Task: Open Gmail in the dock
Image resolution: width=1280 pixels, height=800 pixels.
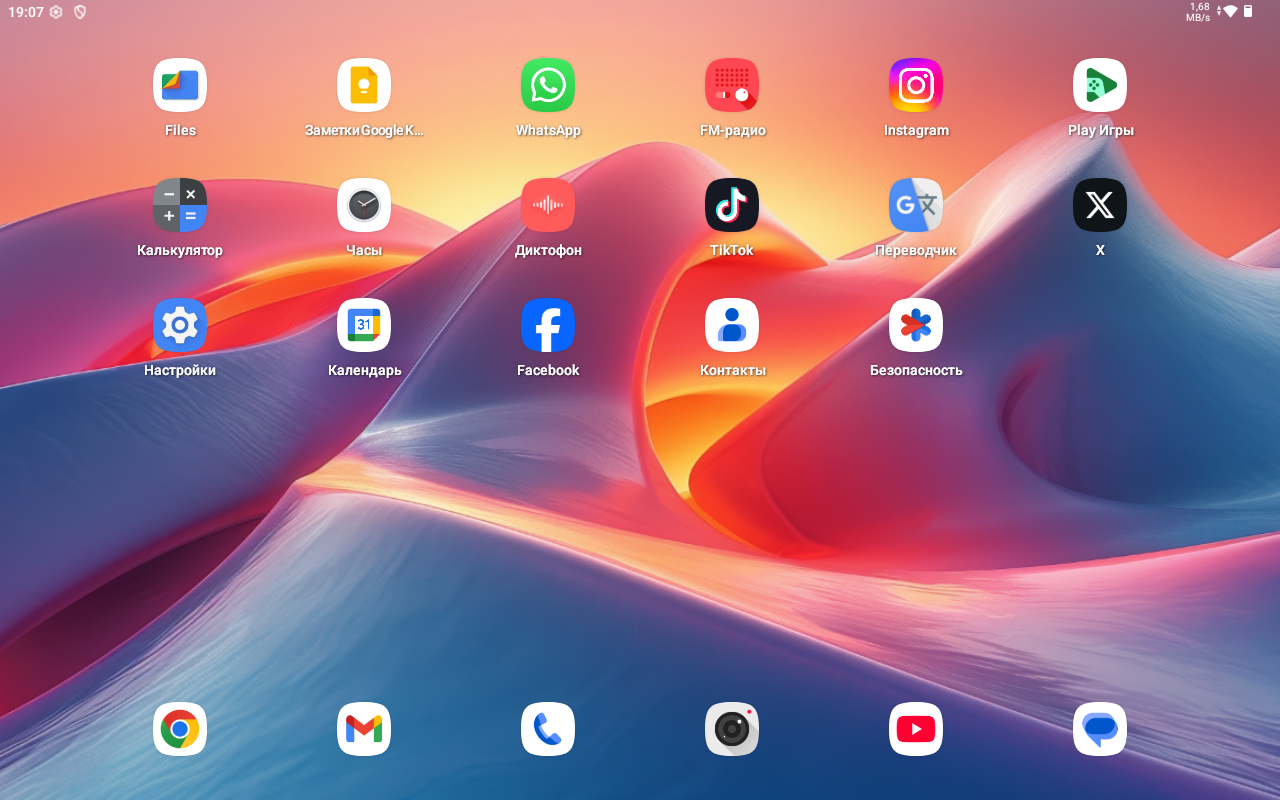Action: (x=364, y=729)
